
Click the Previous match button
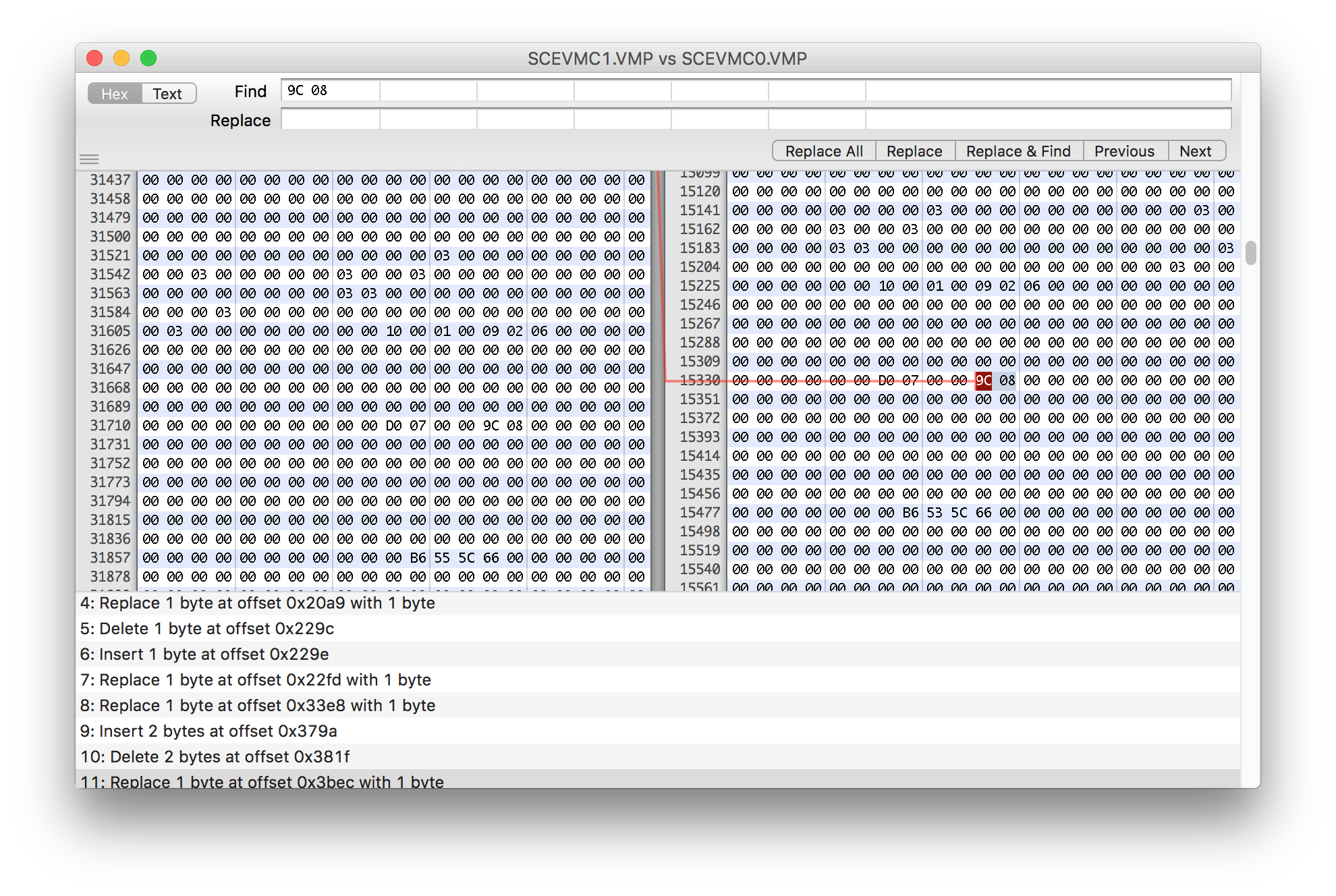[1124, 151]
